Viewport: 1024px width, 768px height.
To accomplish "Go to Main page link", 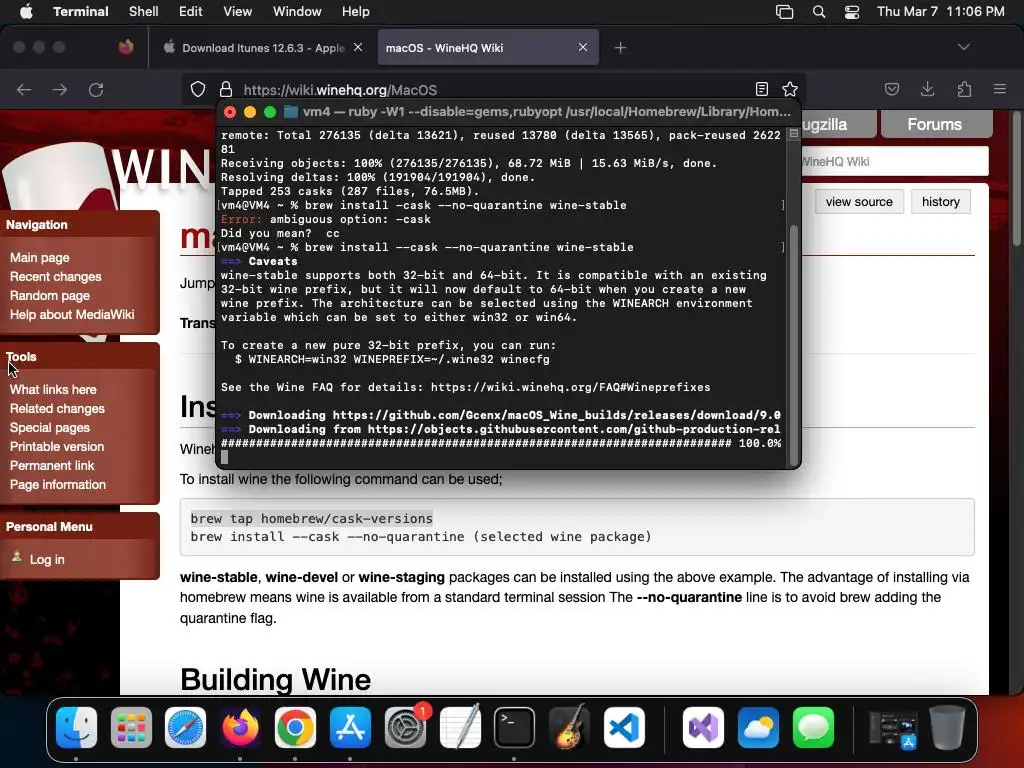I will pos(39,257).
